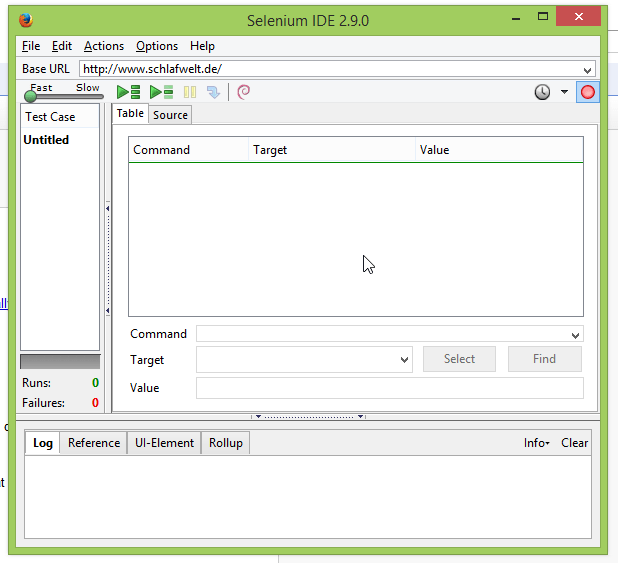Switch to the Reference tab
The height and width of the screenshot is (563, 618).
pyautogui.click(x=94, y=443)
